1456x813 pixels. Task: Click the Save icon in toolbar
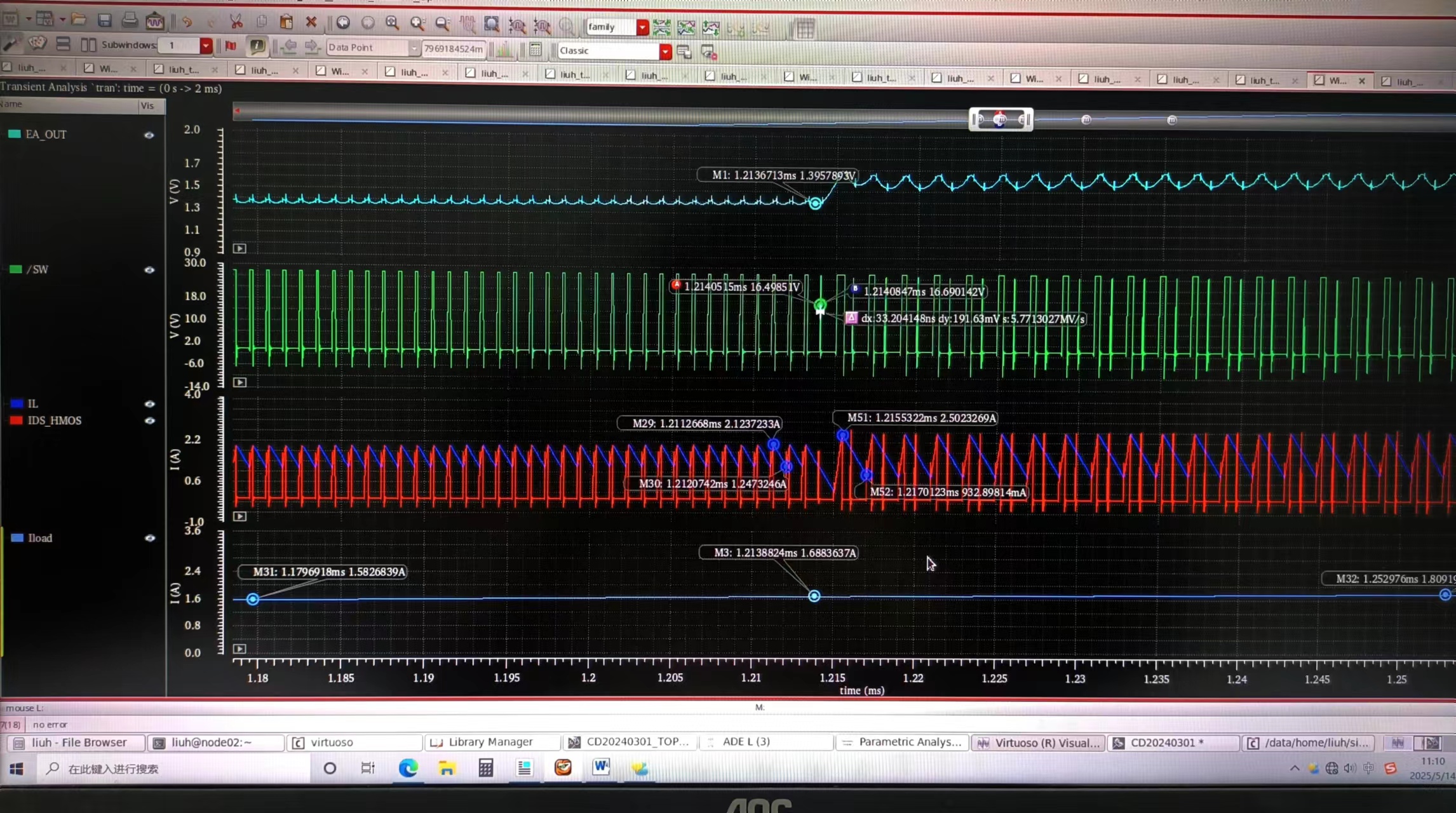pyautogui.click(x=105, y=21)
